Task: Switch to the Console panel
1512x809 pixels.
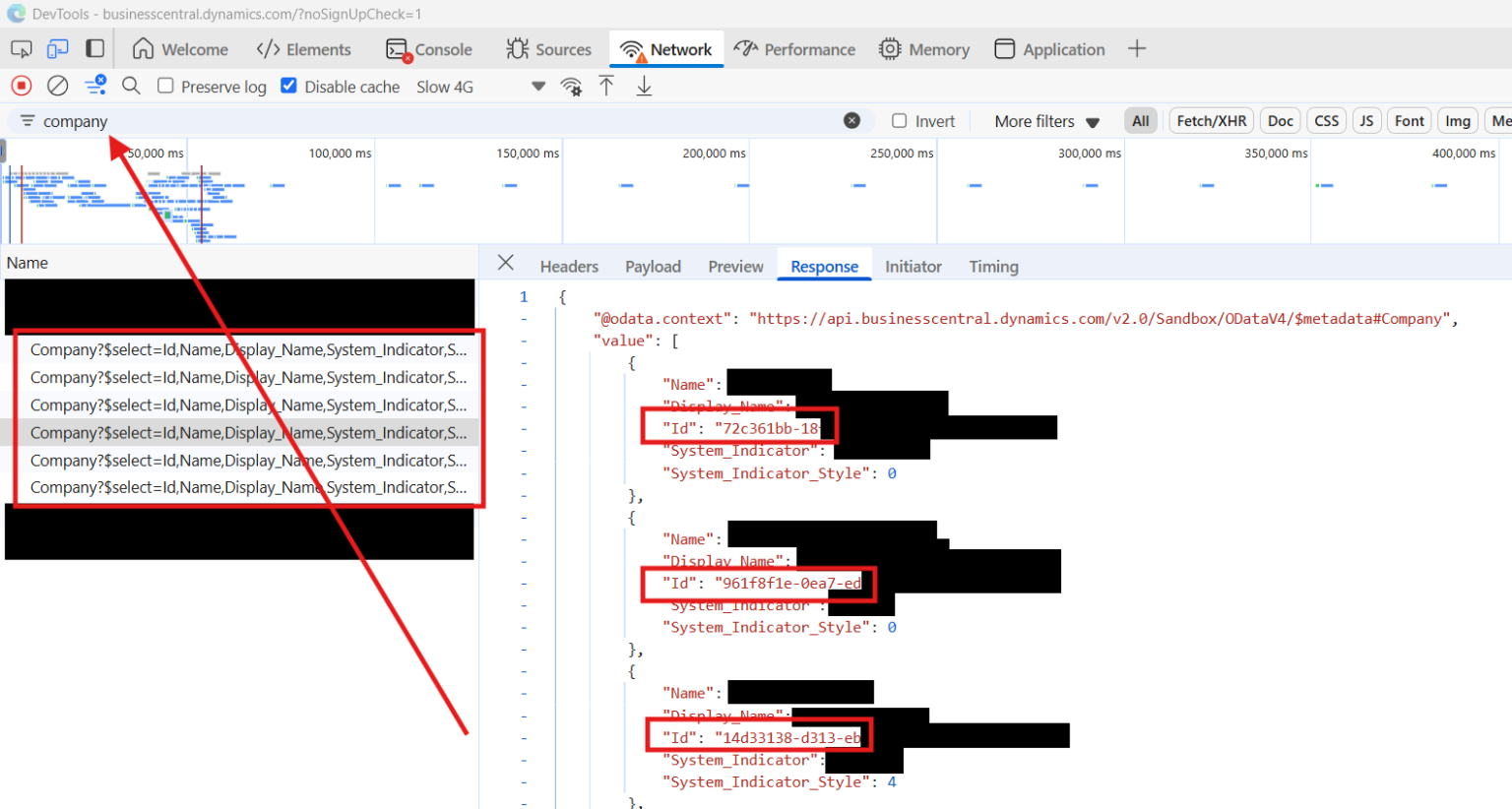Action: (430, 48)
